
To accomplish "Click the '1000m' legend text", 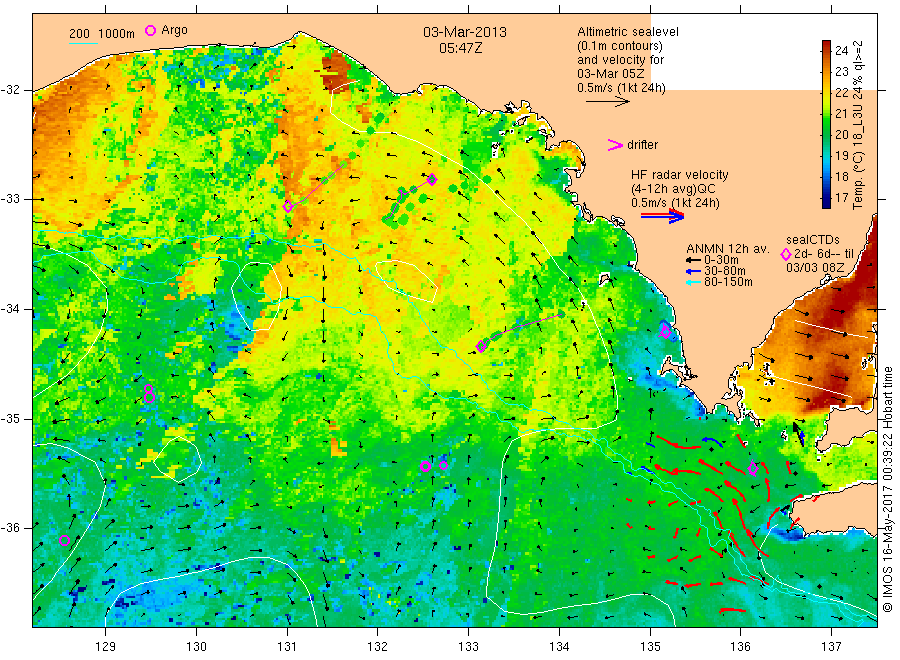I will coord(116,34).
